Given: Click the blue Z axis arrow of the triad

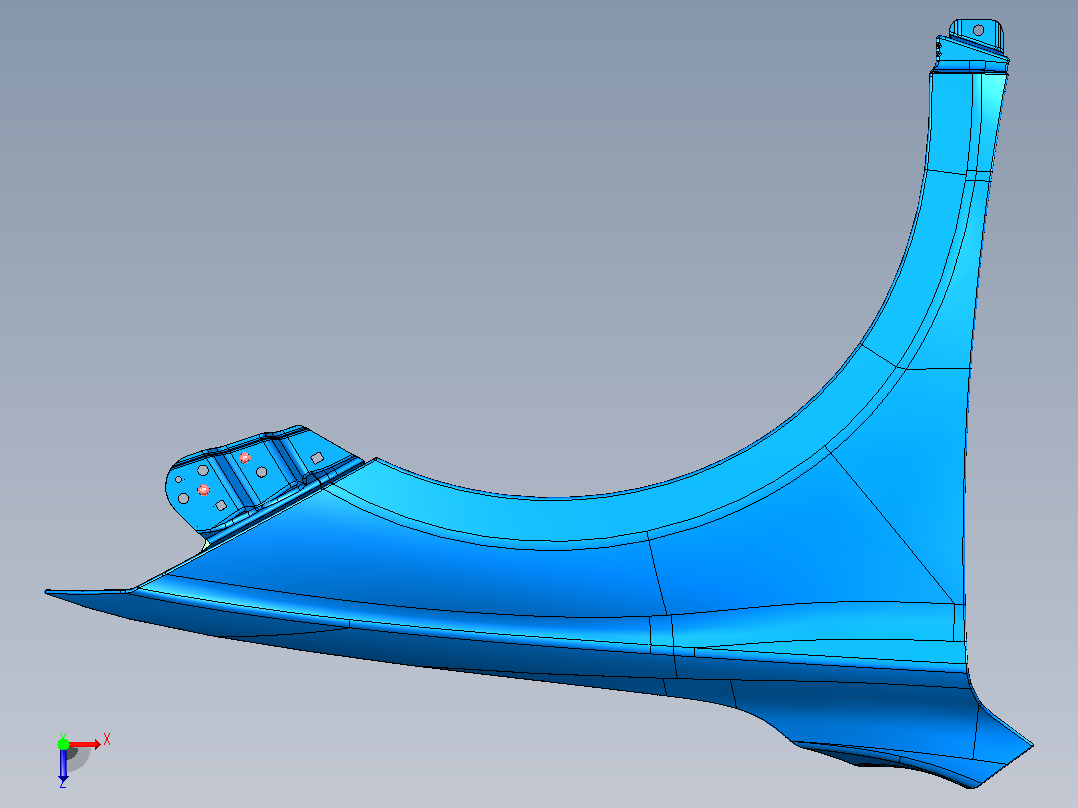Looking at the screenshot, I should tap(63, 765).
